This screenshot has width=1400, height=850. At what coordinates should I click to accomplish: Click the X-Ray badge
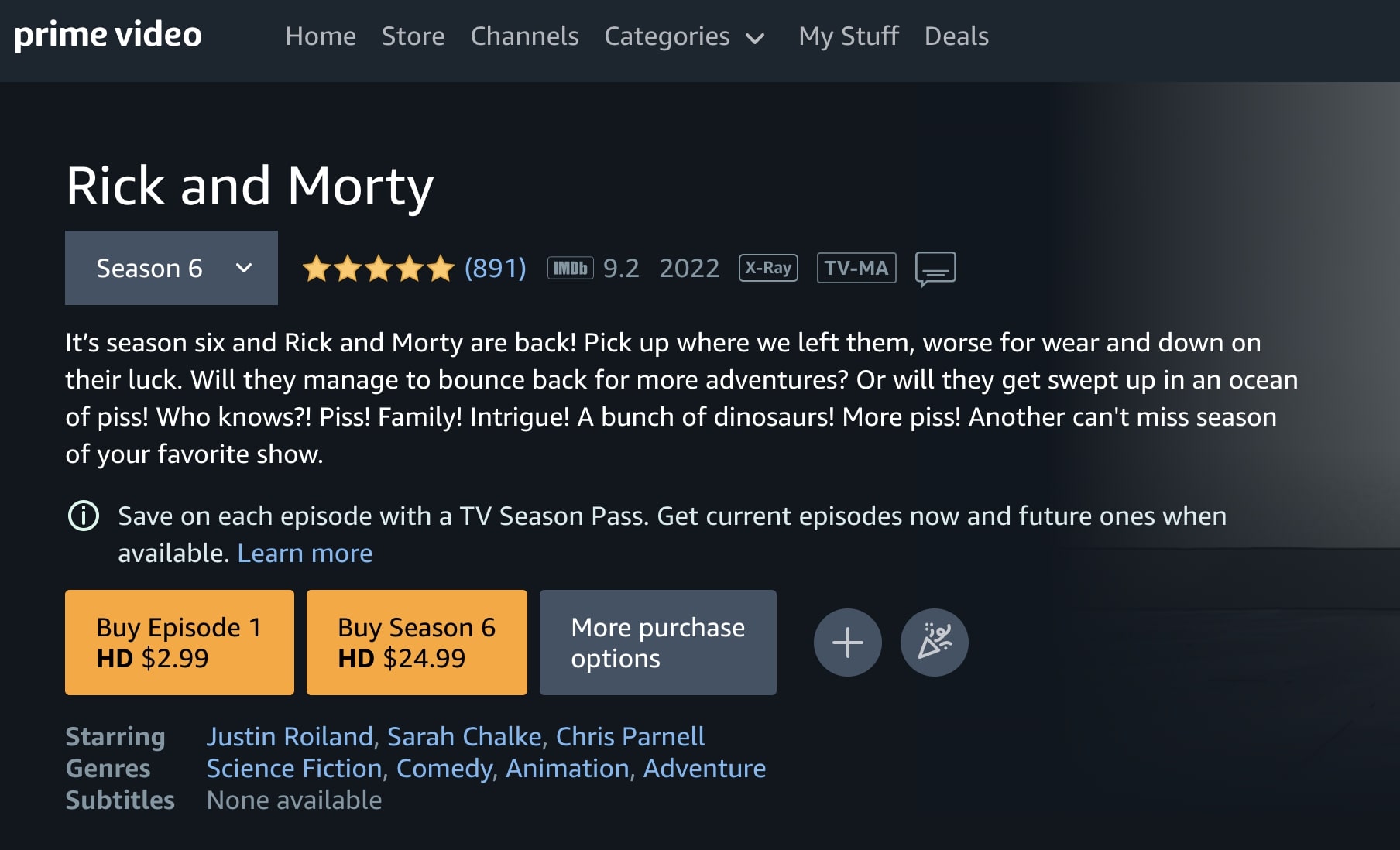pyautogui.click(x=768, y=268)
